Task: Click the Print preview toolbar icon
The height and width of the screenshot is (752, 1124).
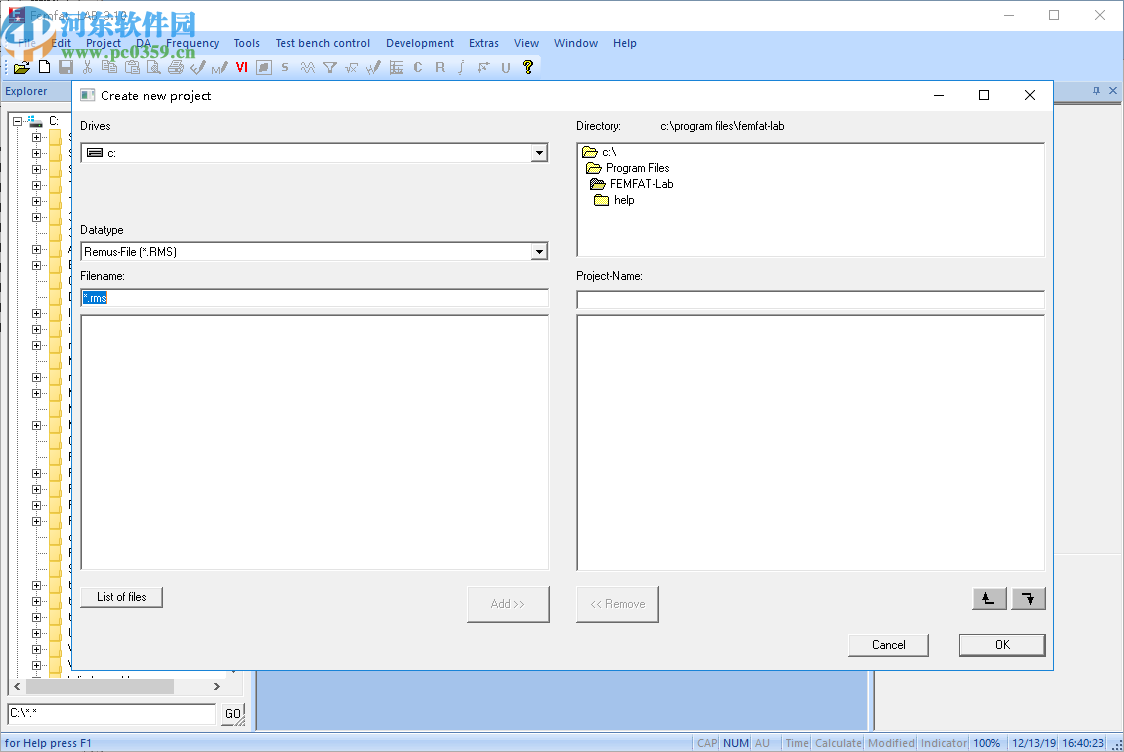Action: pyautogui.click(x=153, y=67)
